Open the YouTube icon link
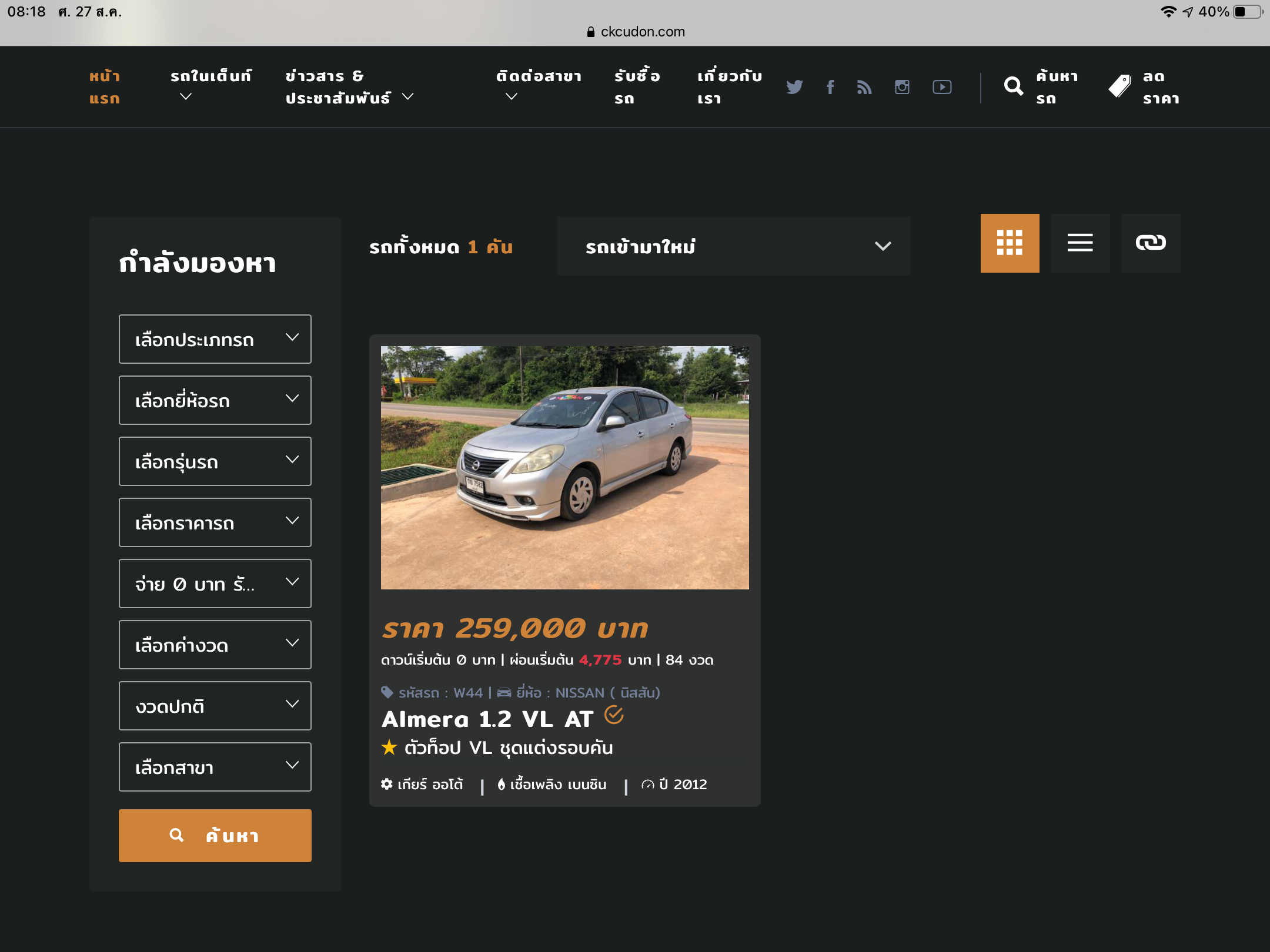The image size is (1270, 952). 942,87
